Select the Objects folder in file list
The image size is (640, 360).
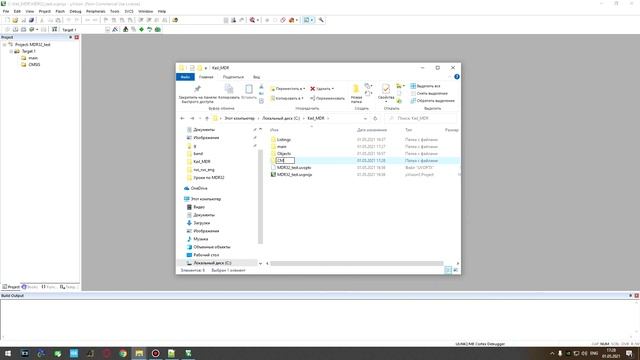point(284,153)
